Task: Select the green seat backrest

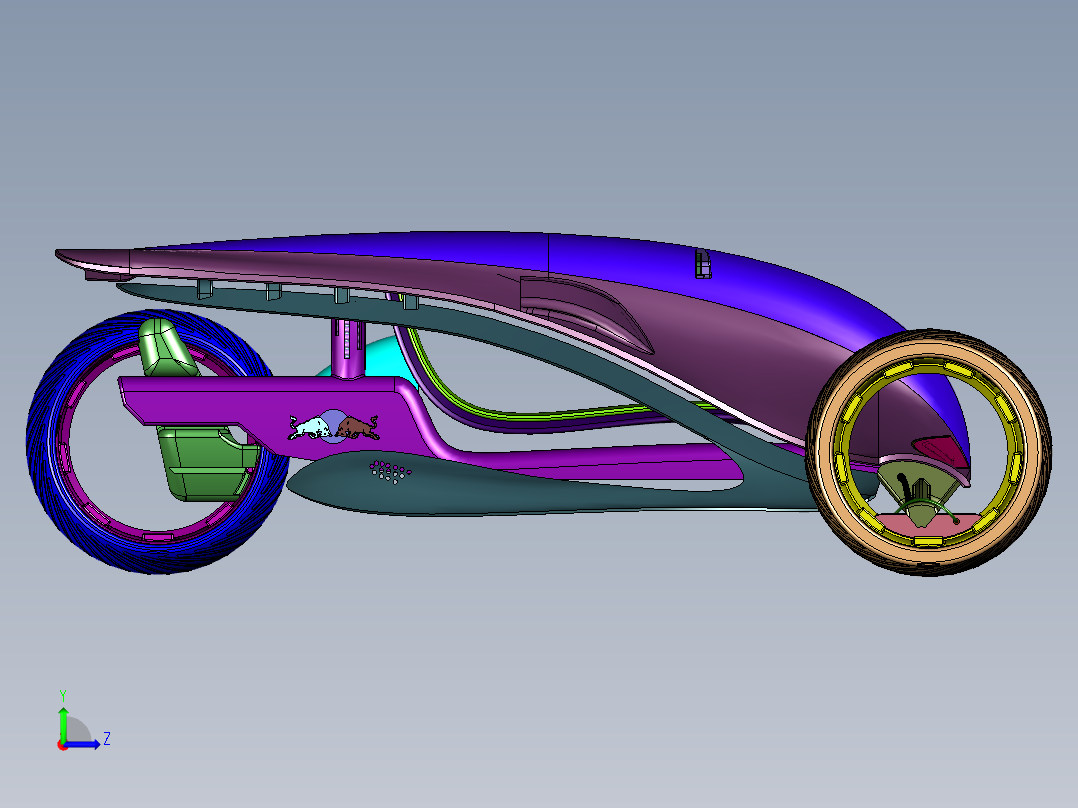Action: coord(167,348)
